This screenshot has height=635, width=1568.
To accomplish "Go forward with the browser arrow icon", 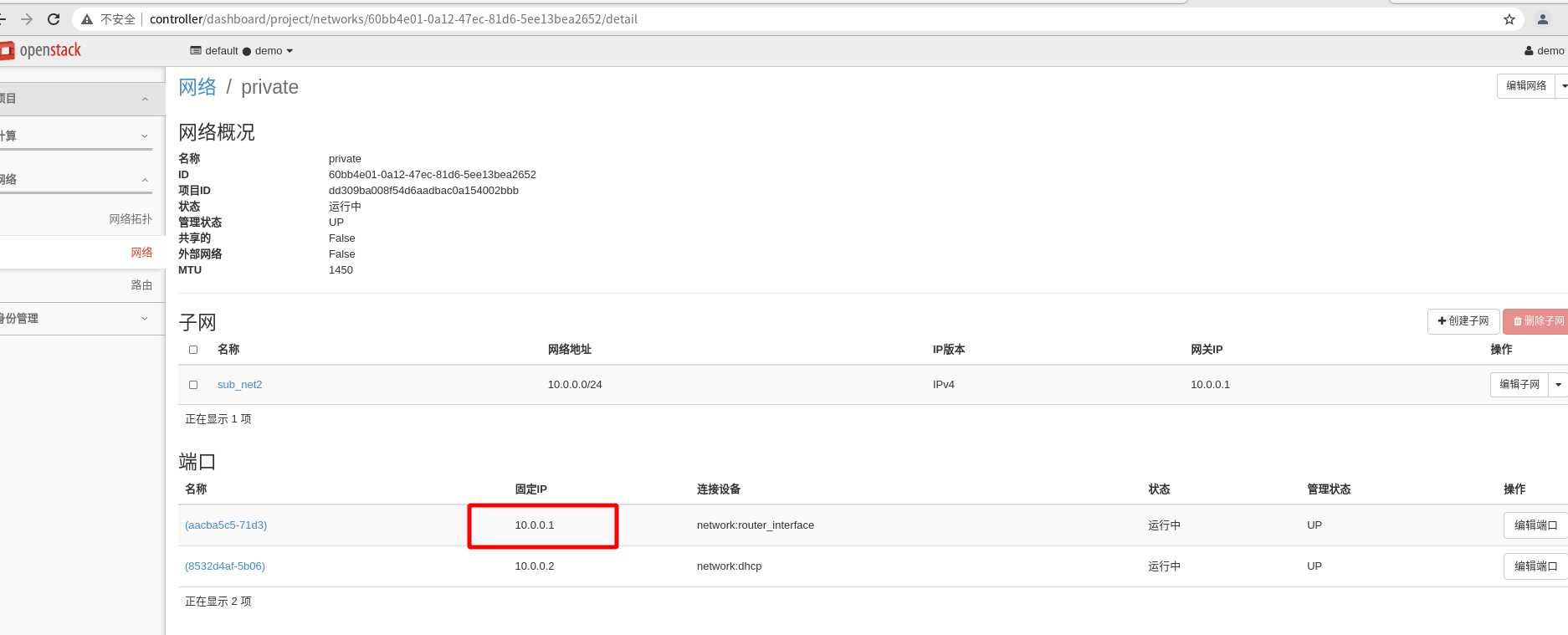I will click(27, 19).
